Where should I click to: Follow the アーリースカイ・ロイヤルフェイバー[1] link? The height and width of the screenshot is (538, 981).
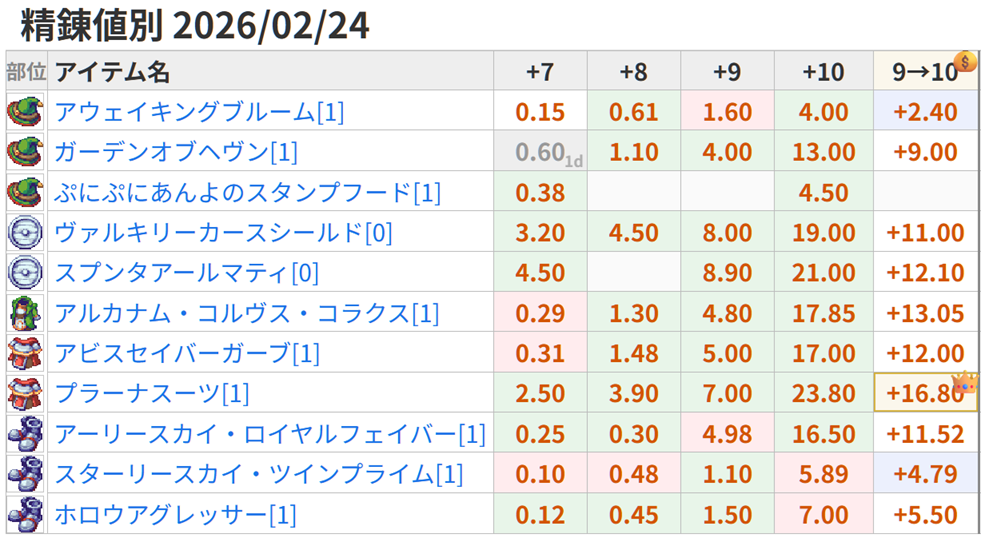(270, 434)
